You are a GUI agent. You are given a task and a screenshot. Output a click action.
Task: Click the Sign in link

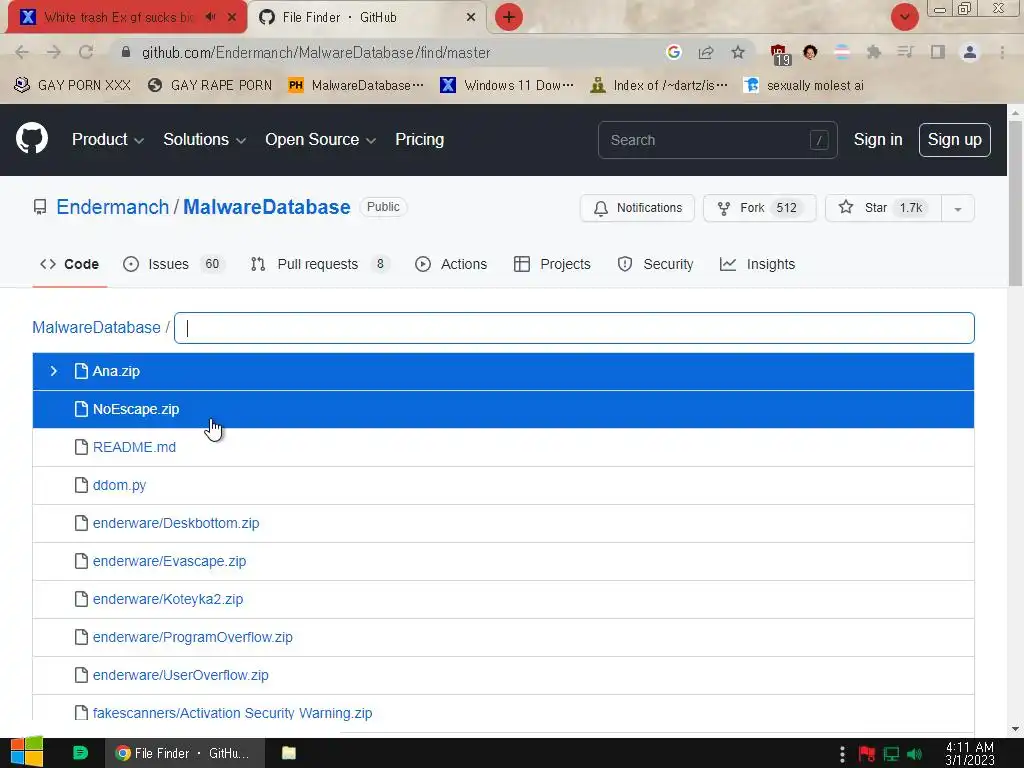coord(878,139)
